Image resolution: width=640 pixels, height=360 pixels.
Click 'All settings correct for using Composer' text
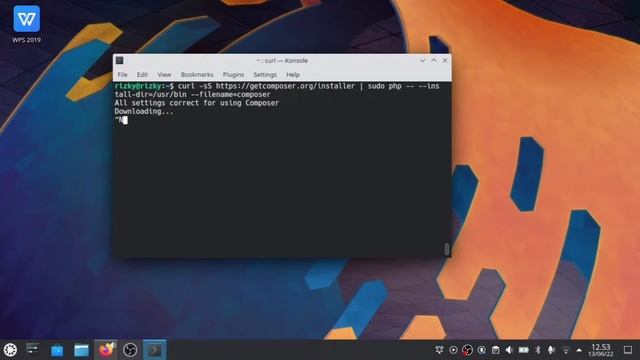197,103
